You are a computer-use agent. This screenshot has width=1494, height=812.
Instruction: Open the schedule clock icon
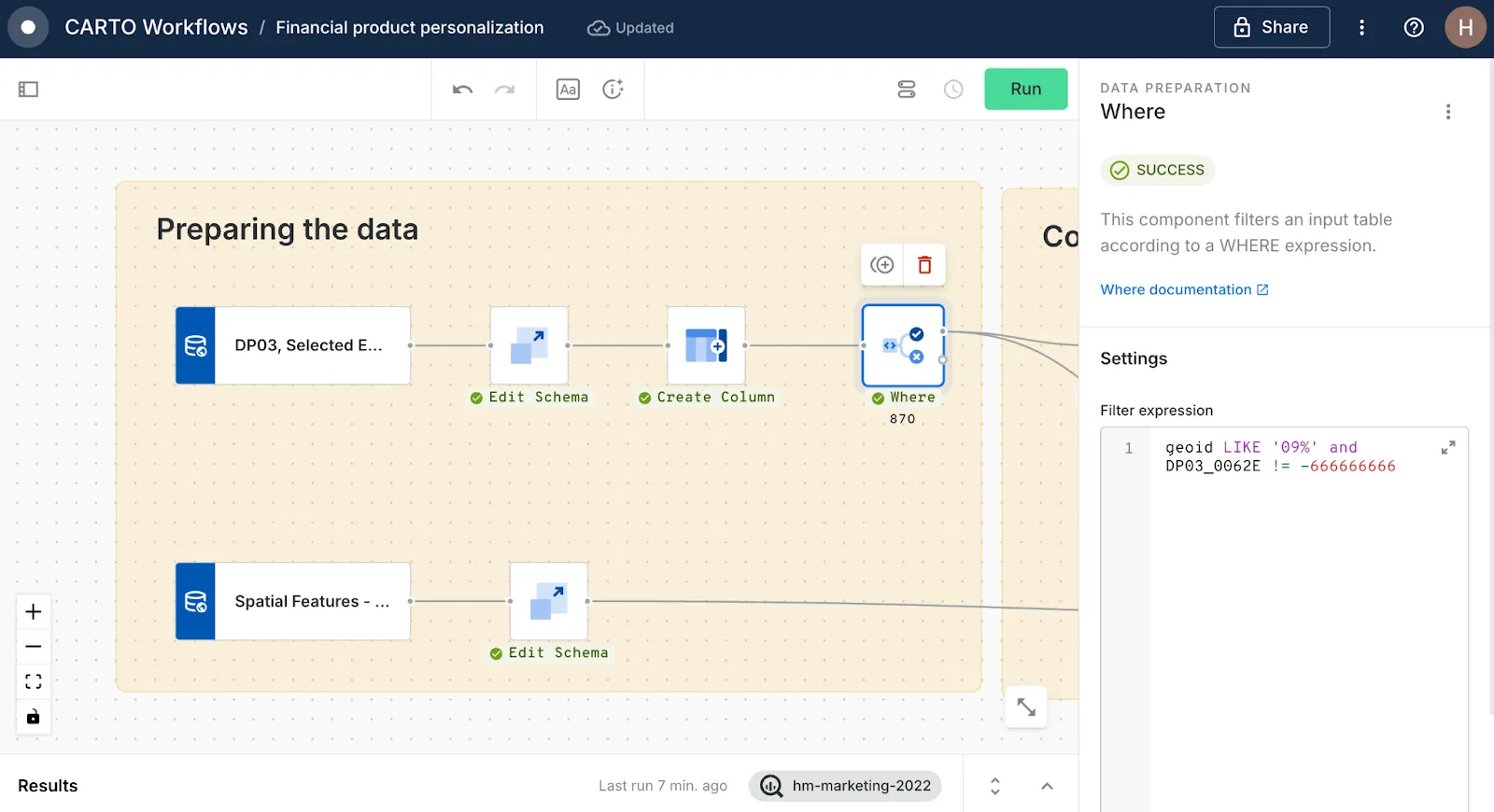pos(953,90)
